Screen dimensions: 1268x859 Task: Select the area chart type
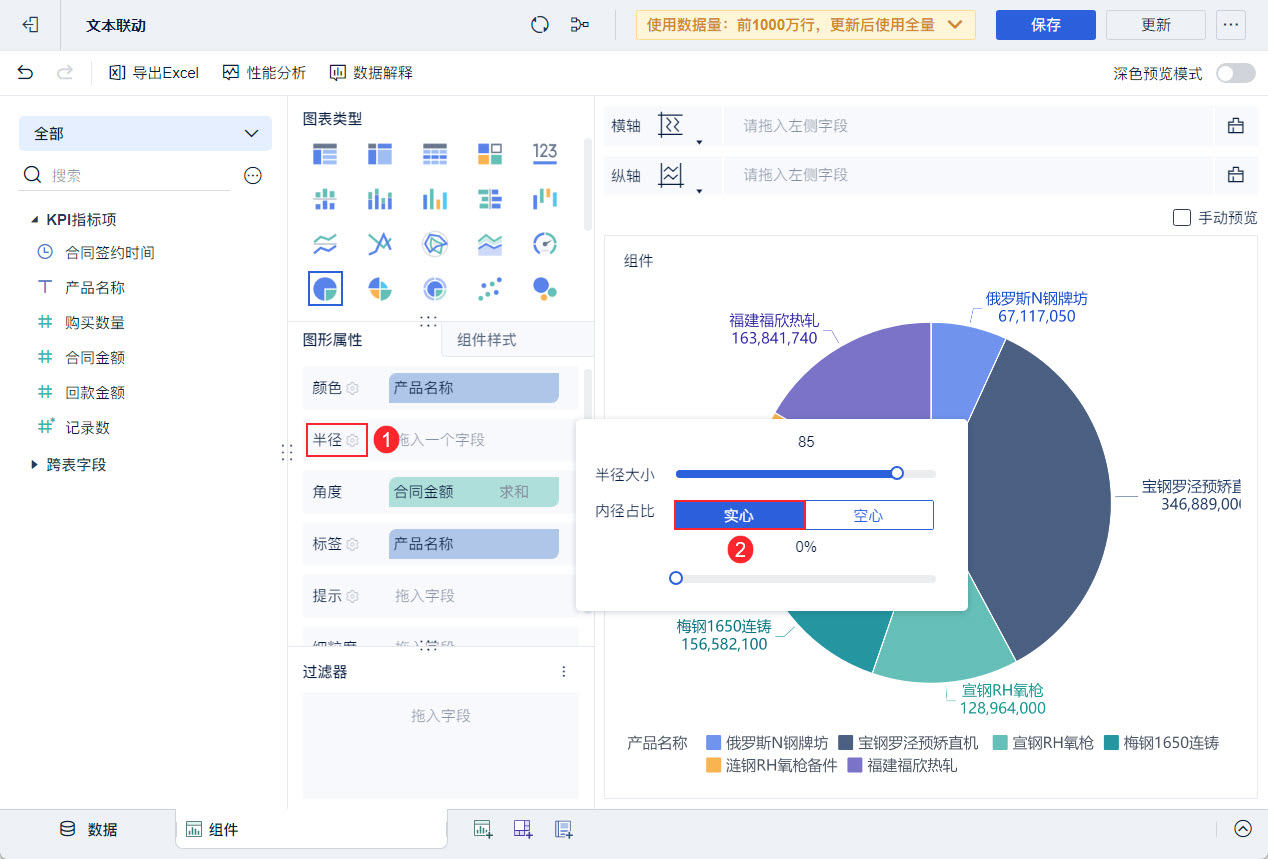pyautogui.click(x=490, y=244)
